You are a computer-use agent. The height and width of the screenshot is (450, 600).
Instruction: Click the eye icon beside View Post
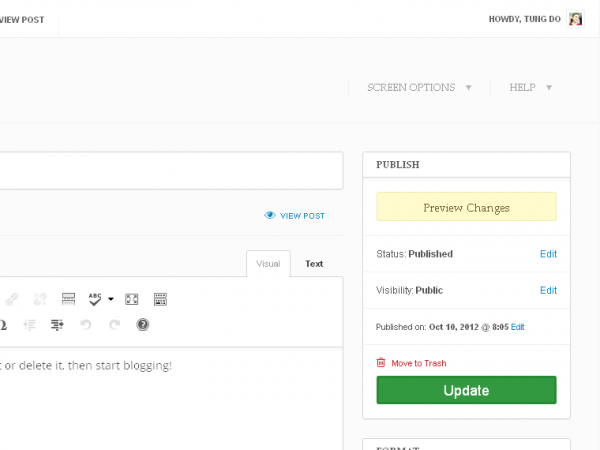pos(270,215)
